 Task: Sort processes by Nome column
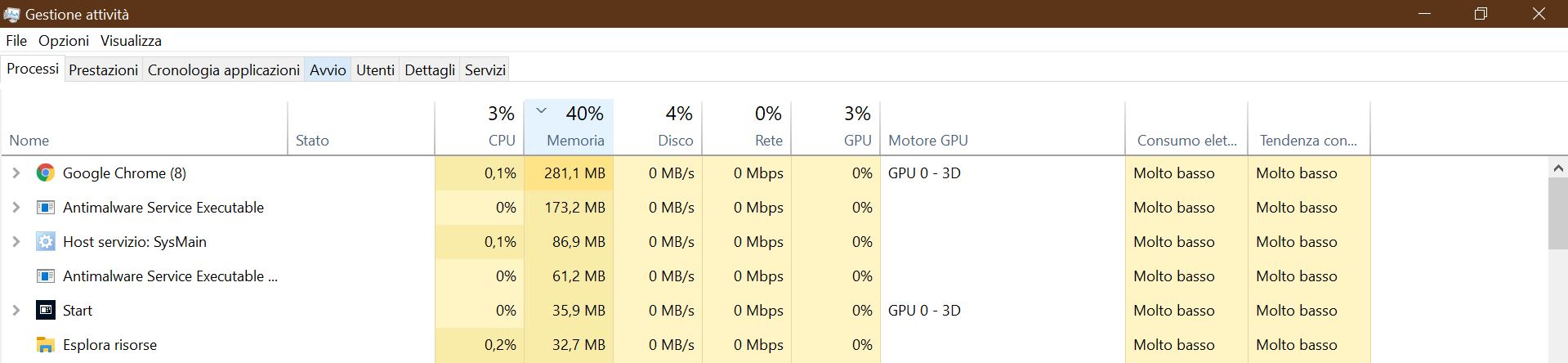point(145,128)
